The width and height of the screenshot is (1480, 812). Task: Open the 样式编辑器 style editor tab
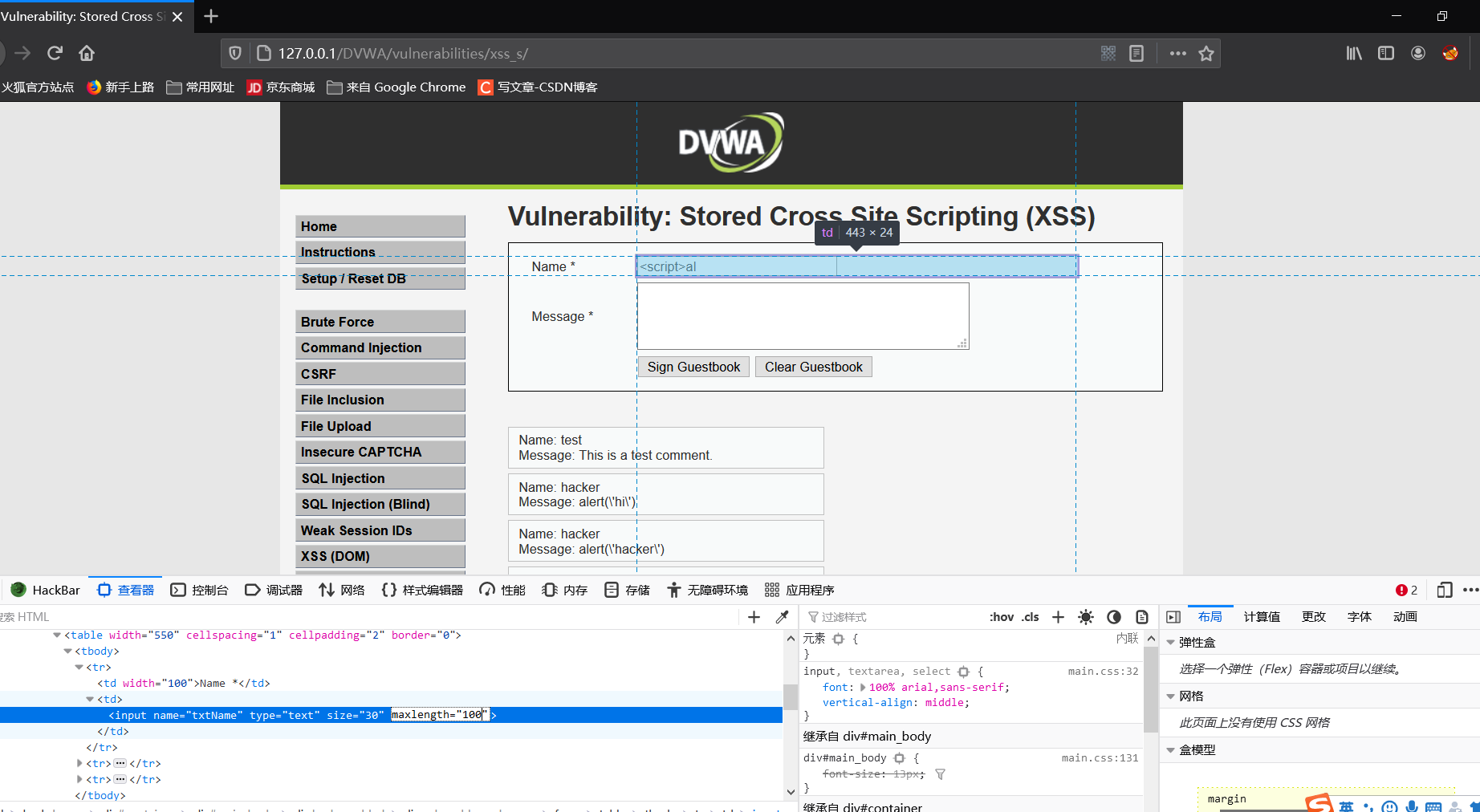coord(422,590)
